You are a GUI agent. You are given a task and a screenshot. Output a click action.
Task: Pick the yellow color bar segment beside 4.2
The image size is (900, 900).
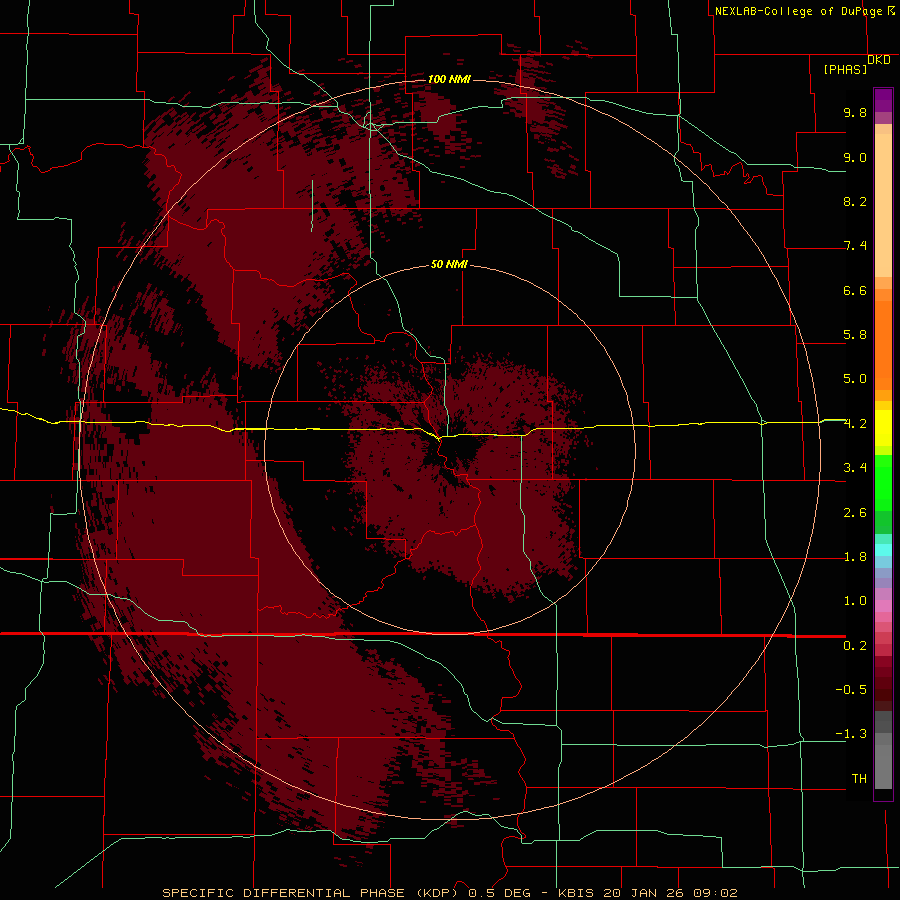pyautogui.click(x=883, y=427)
